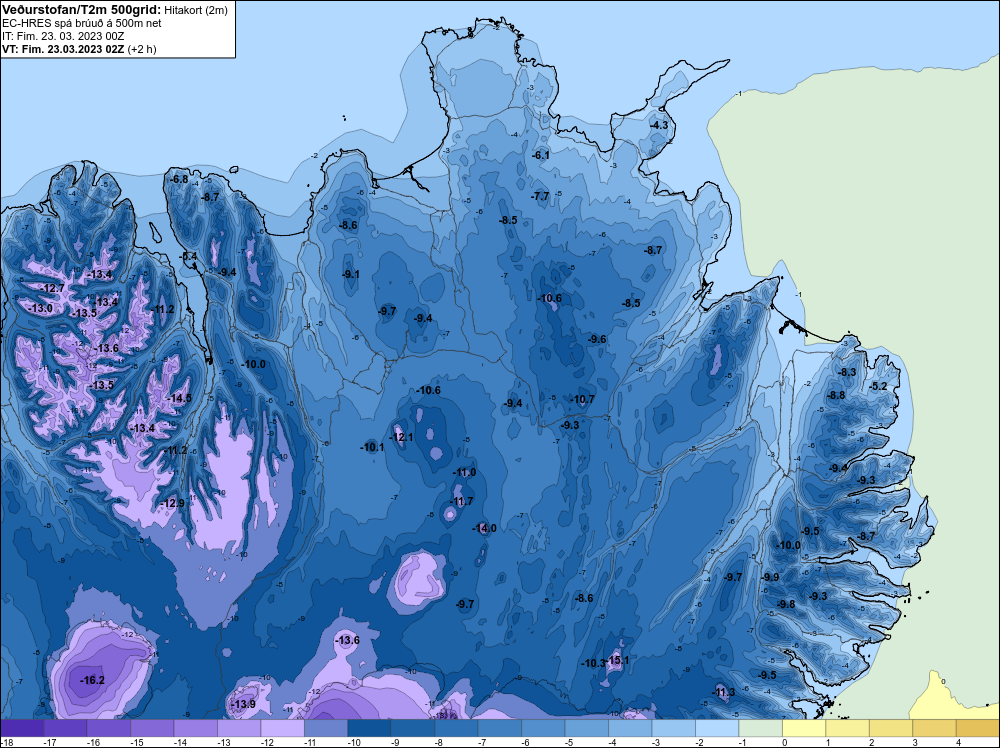Click the -4.3 temperature value
This screenshot has width=1000, height=748.
659,125
